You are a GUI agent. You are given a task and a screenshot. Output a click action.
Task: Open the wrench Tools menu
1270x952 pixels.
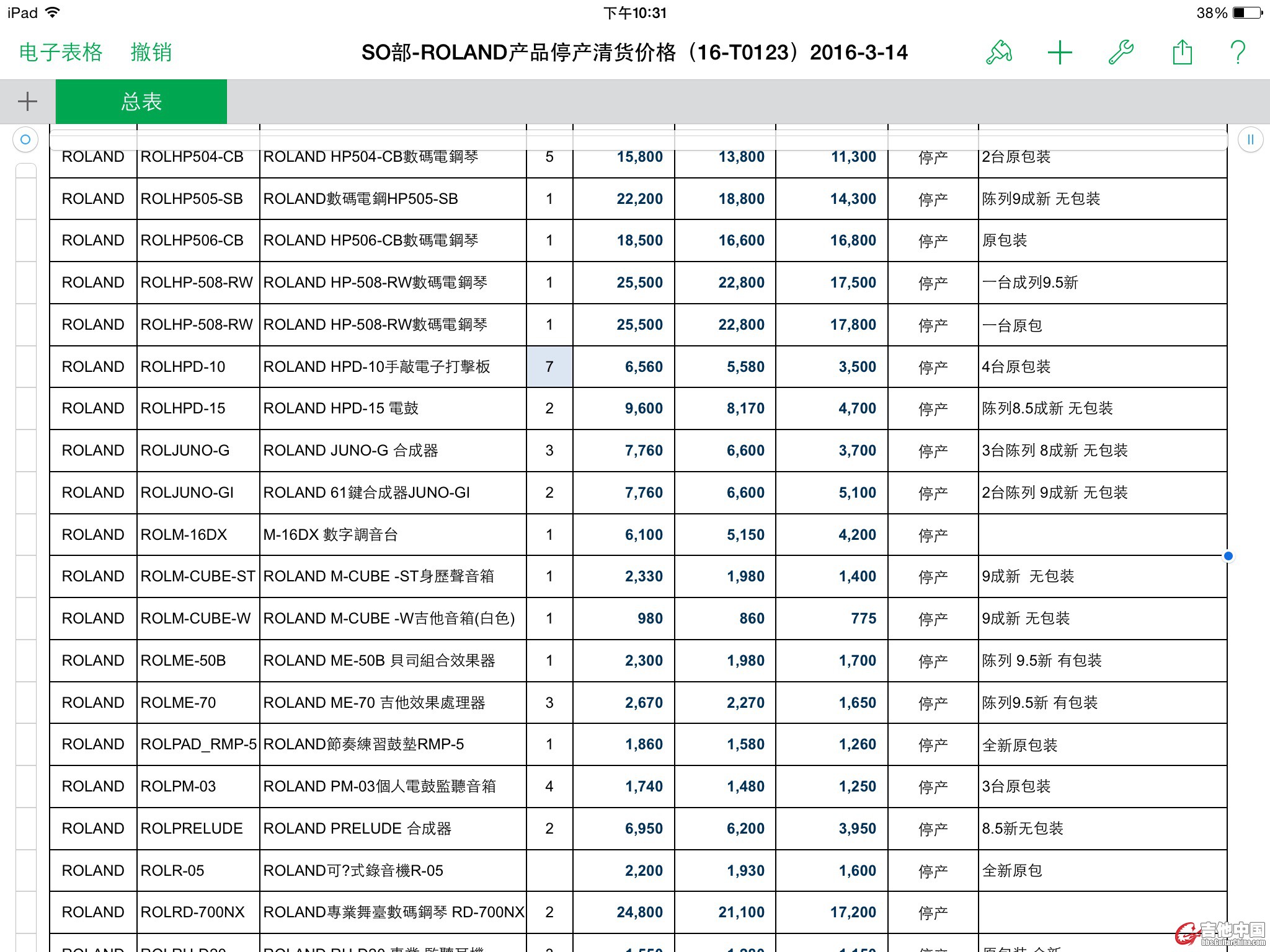click(1121, 53)
